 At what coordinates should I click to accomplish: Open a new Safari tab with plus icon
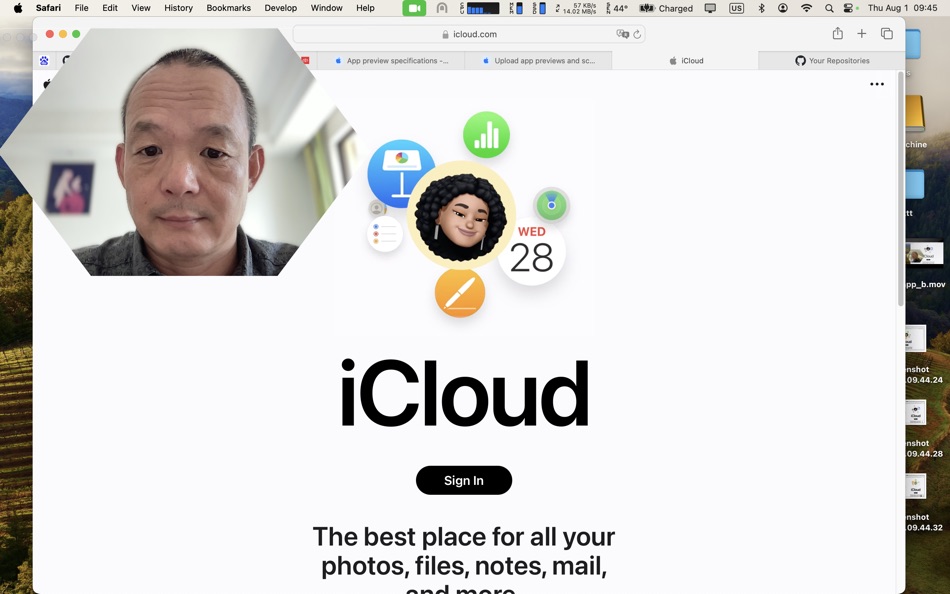861,33
